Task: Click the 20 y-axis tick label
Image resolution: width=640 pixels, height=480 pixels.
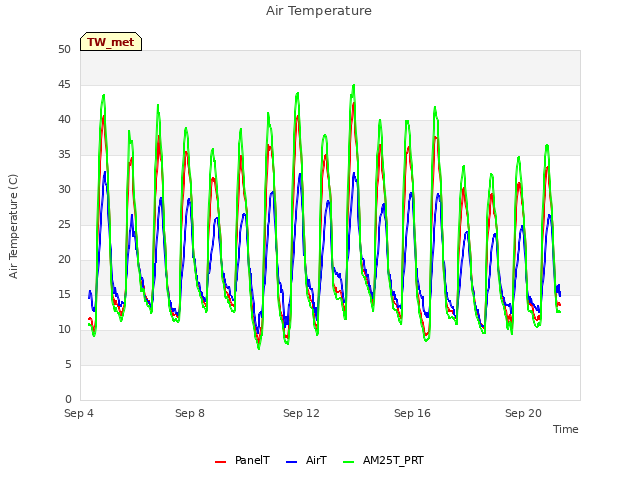Action: [64, 260]
